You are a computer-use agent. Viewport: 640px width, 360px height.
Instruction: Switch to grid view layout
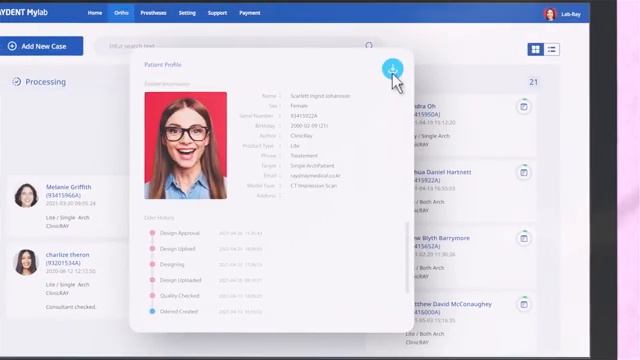(x=536, y=49)
